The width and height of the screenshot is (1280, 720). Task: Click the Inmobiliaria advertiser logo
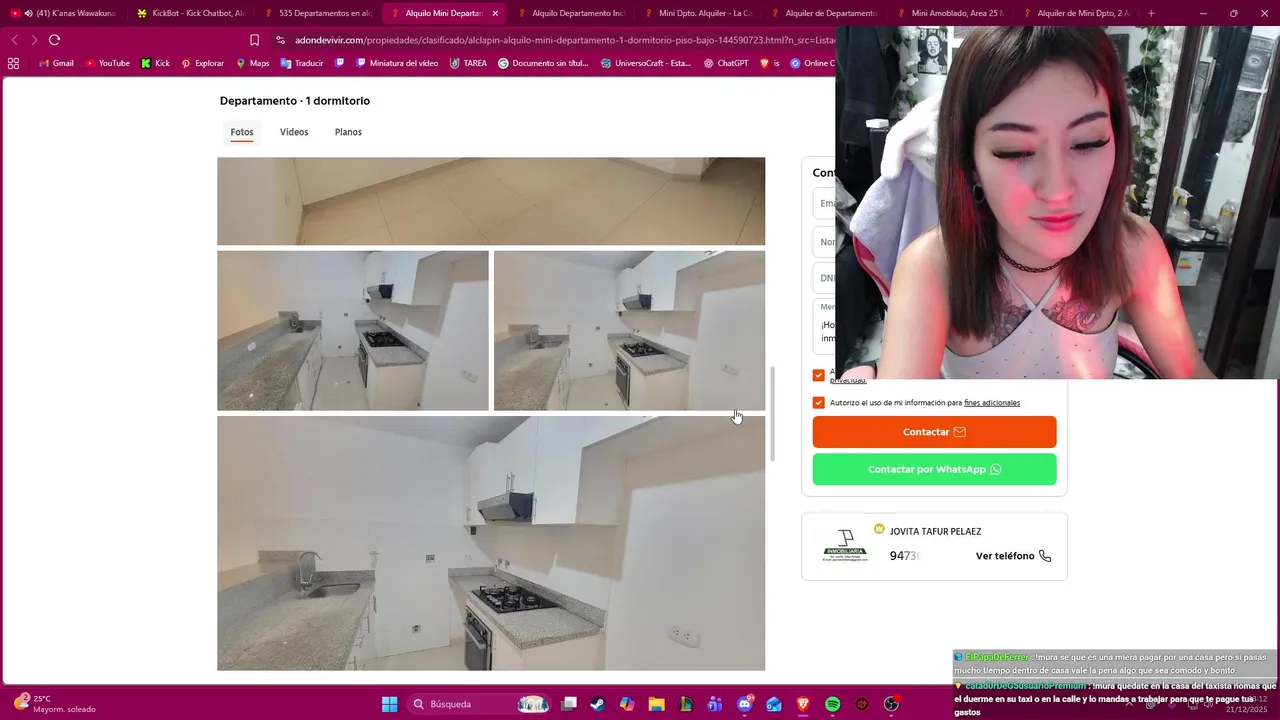845,546
